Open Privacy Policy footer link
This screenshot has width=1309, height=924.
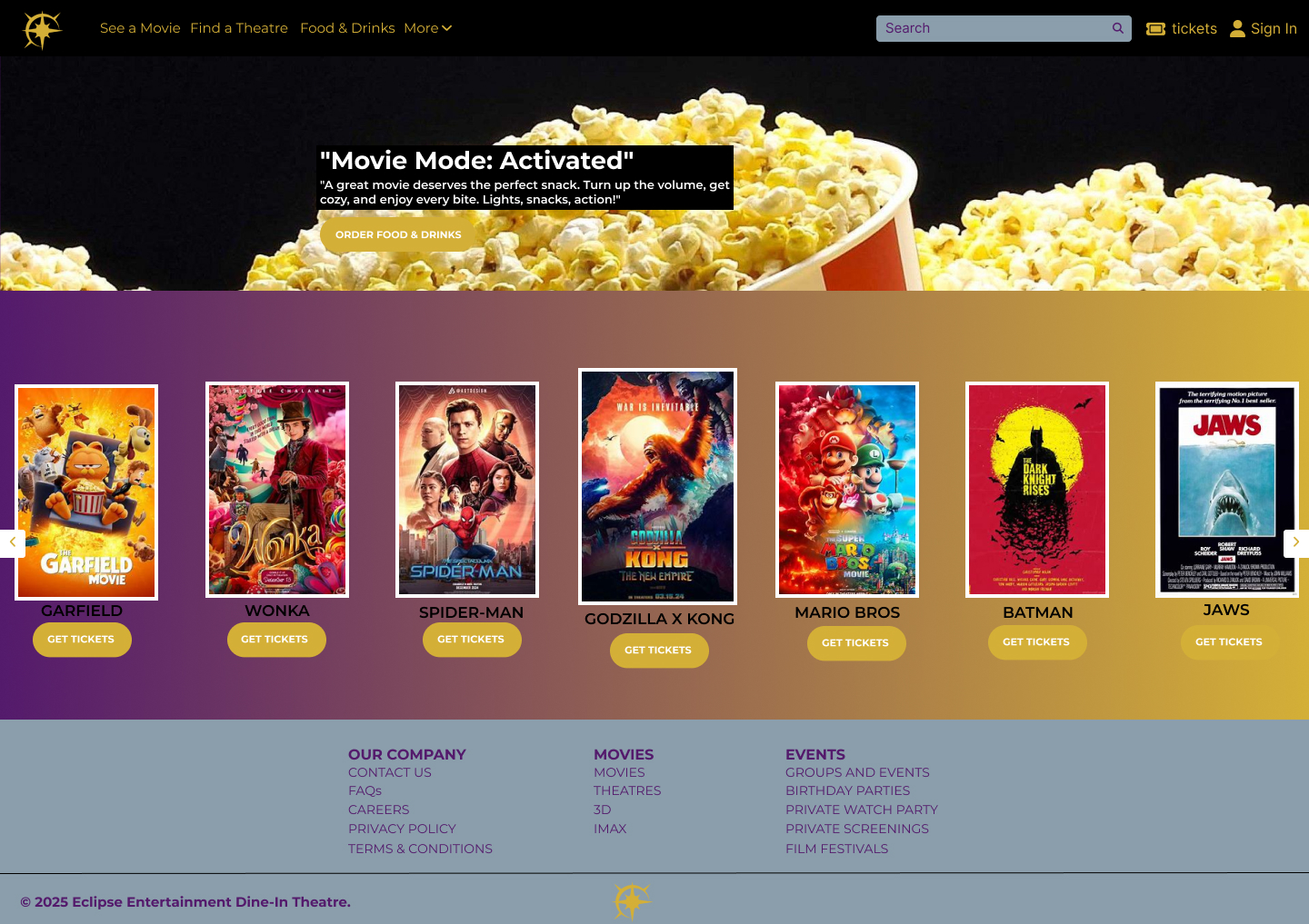pyautogui.click(x=402, y=829)
